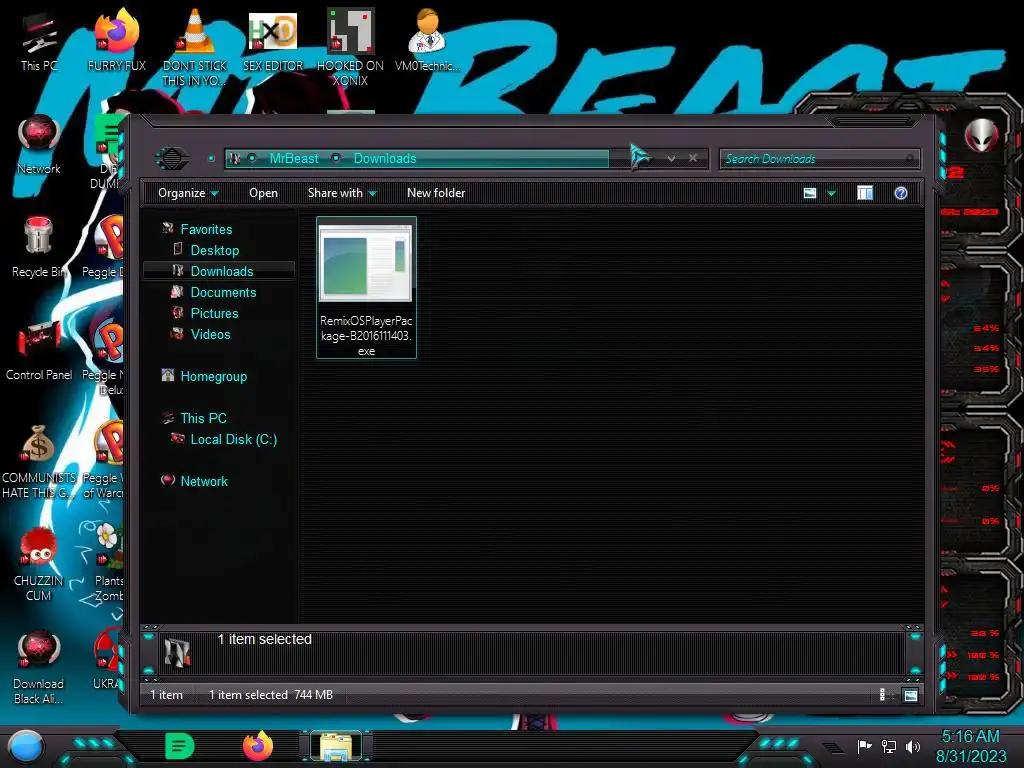This screenshot has width=1024, height=768.
Task: Select the Recycle Bin icon
Action: (x=39, y=248)
